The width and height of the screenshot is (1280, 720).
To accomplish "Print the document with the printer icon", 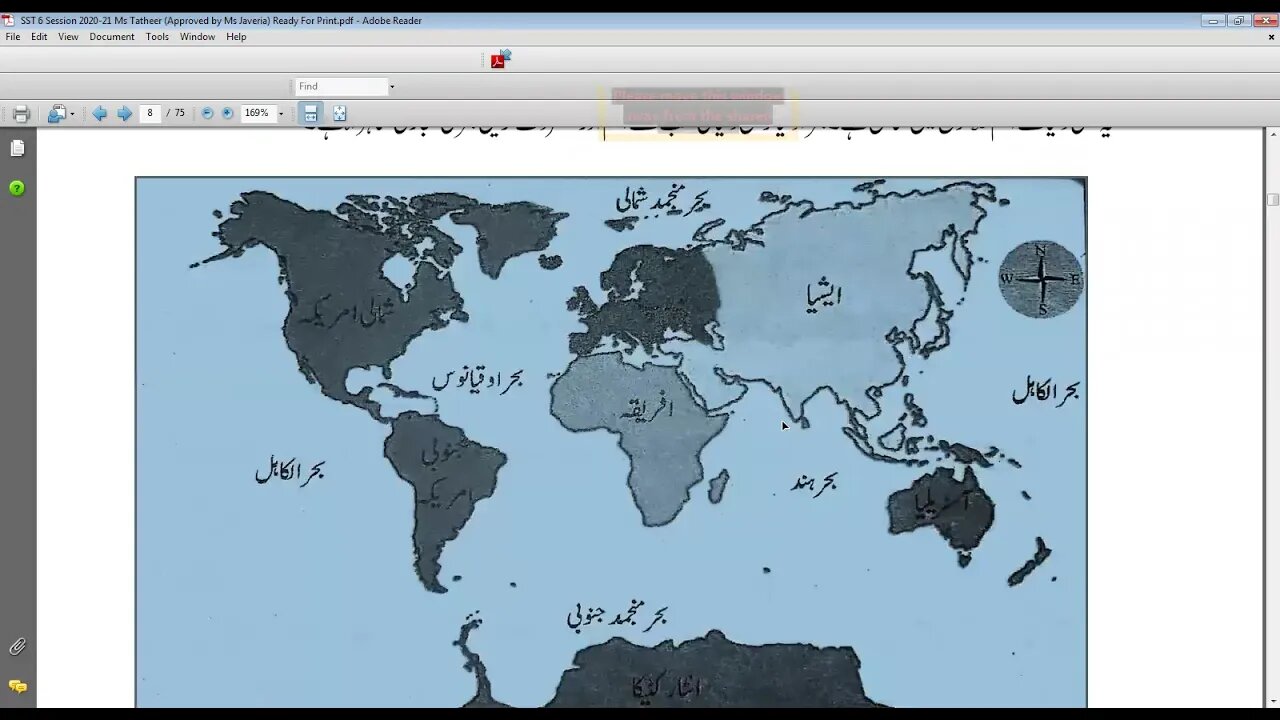I will pyautogui.click(x=21, y=114).
